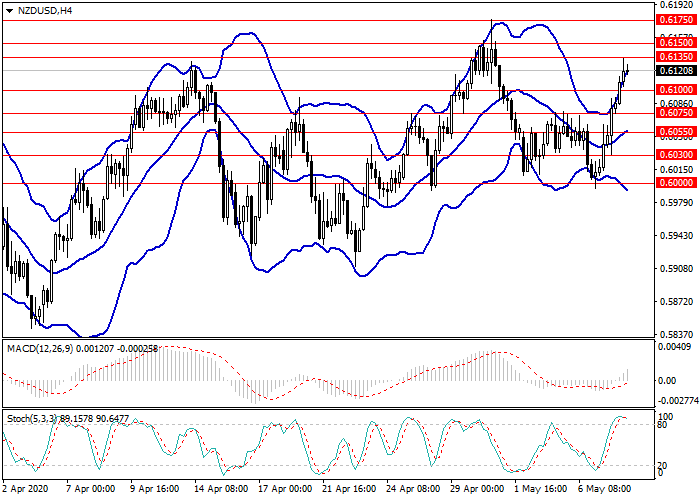
Task: Click the 6 May 08:00 time label
Action: (606, 491)
